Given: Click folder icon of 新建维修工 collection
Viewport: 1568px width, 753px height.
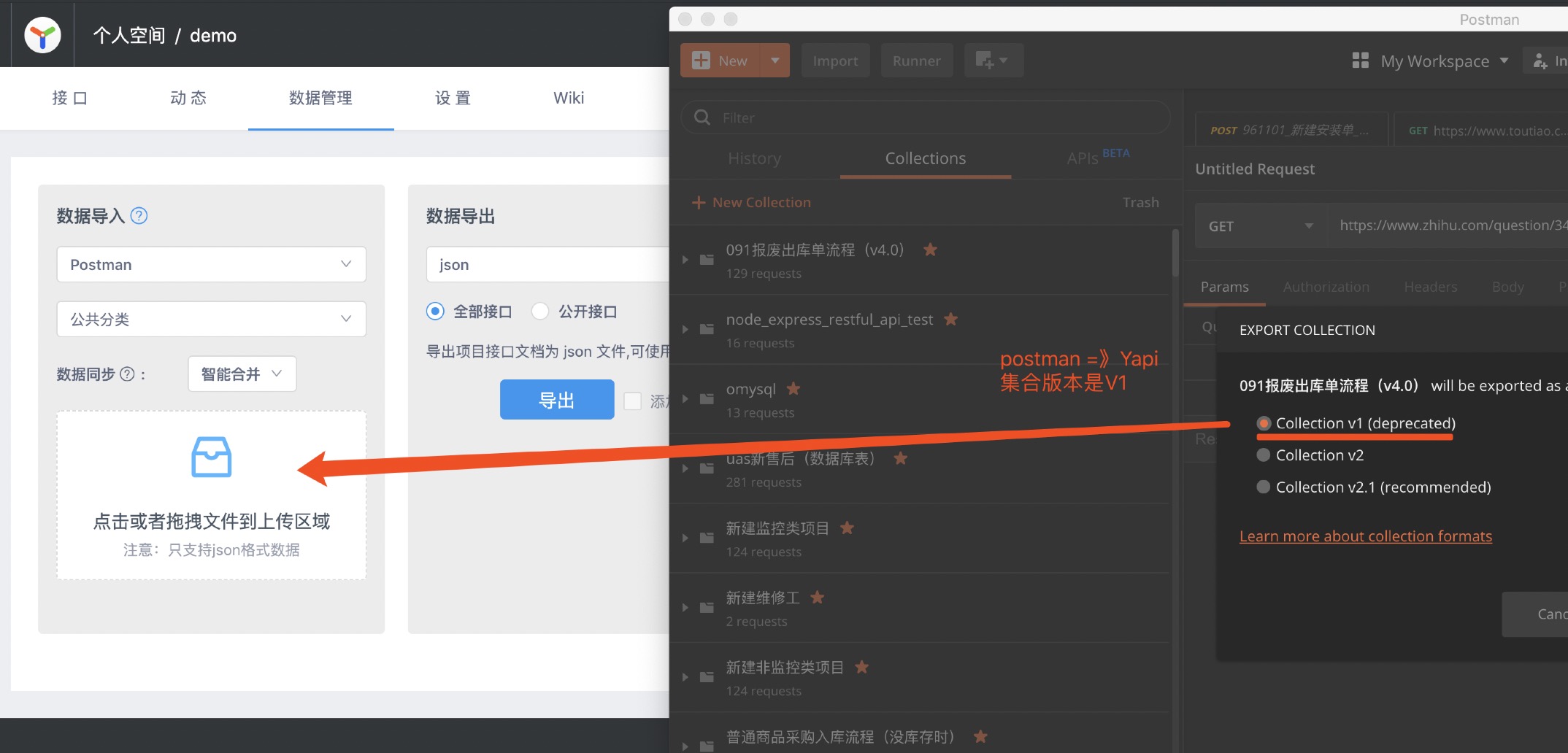Looking at the screenshot, I should [x=707, y=608].
